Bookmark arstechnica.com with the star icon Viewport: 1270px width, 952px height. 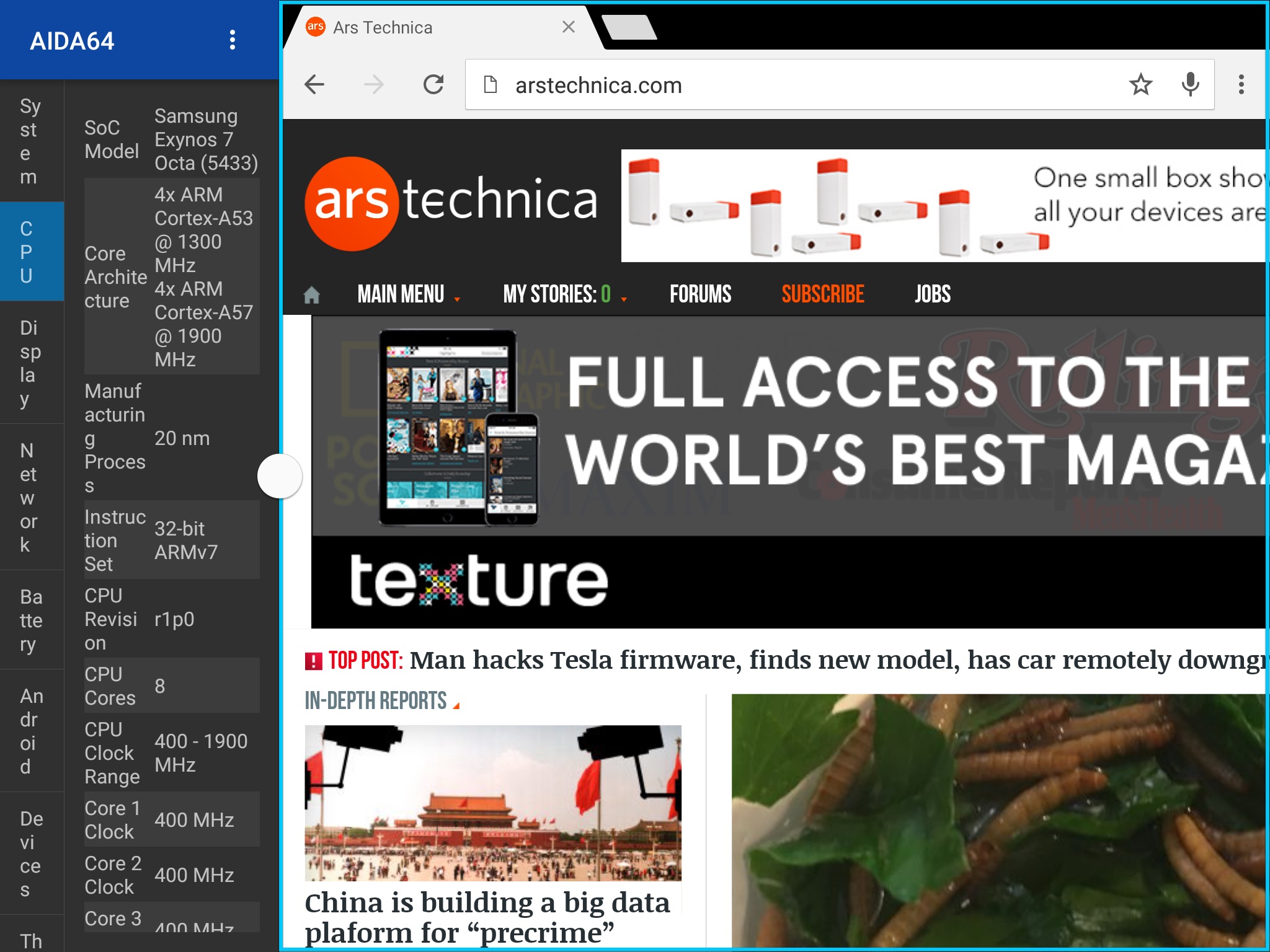click(x=1141, y=85)
